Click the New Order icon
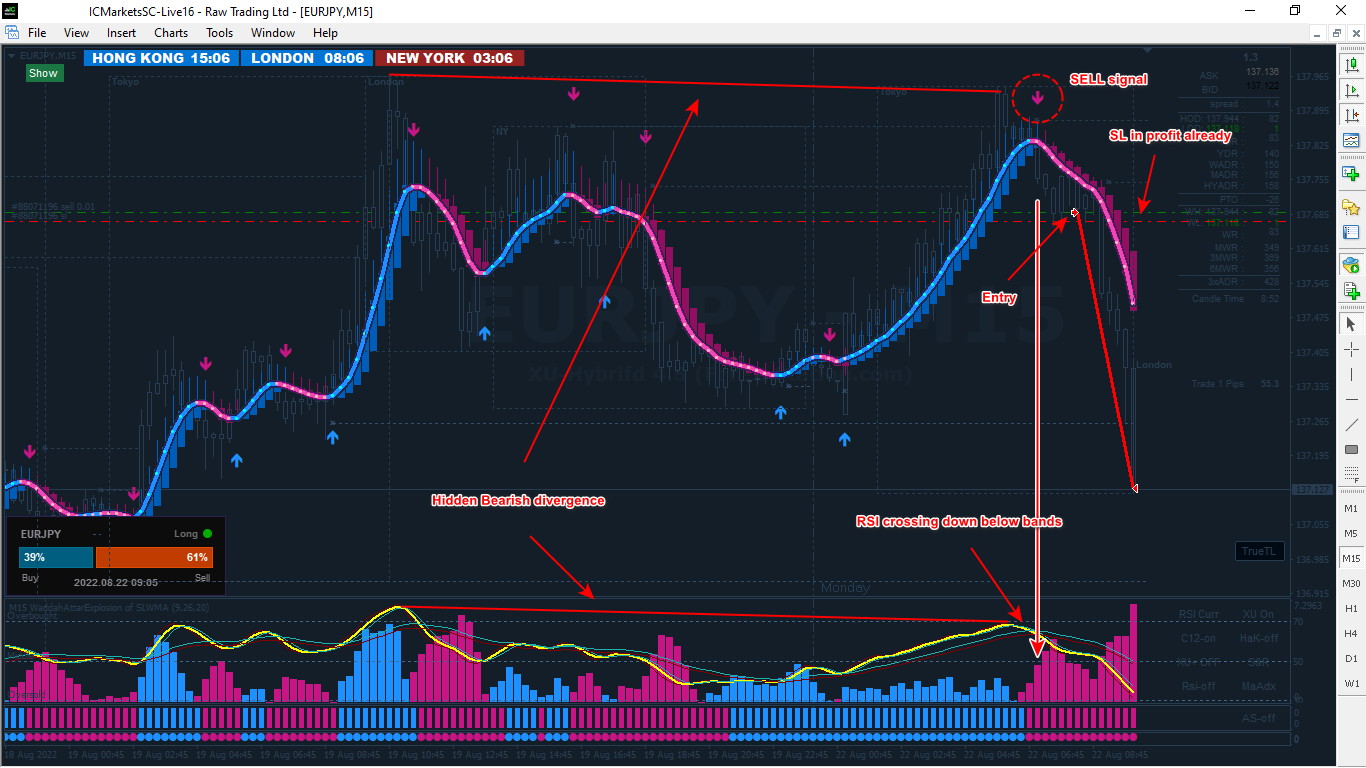This screenshot has height=768, width=1366. coord(1351,291)
